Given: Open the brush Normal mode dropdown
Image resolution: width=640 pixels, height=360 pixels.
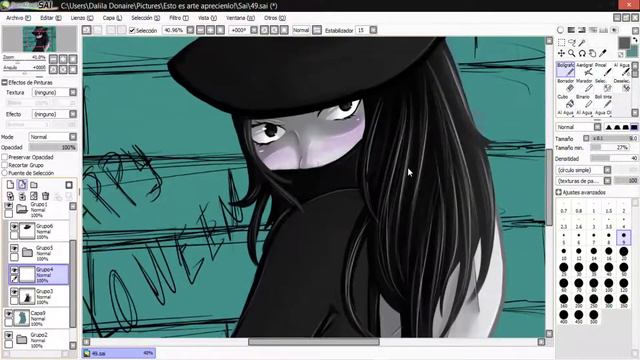Looking at the screenshot, I should click(x=578, y=127).
